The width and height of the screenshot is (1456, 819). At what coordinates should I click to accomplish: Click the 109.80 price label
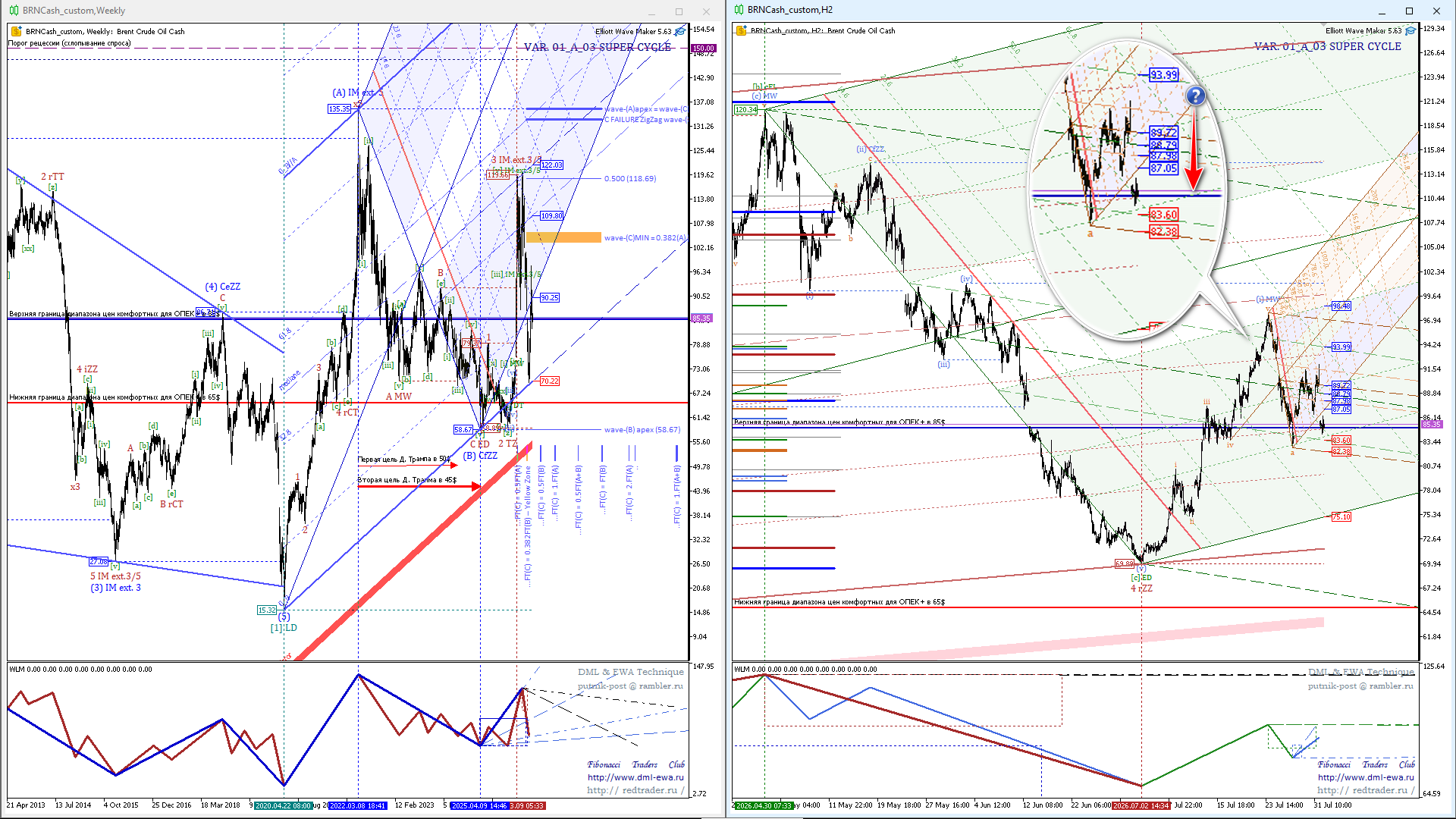coord(551,216)
